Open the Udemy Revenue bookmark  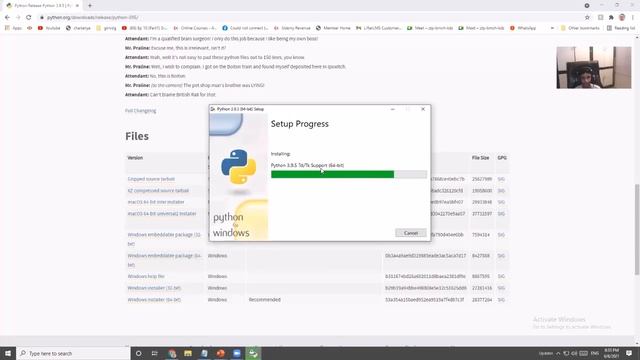(292, 28)
